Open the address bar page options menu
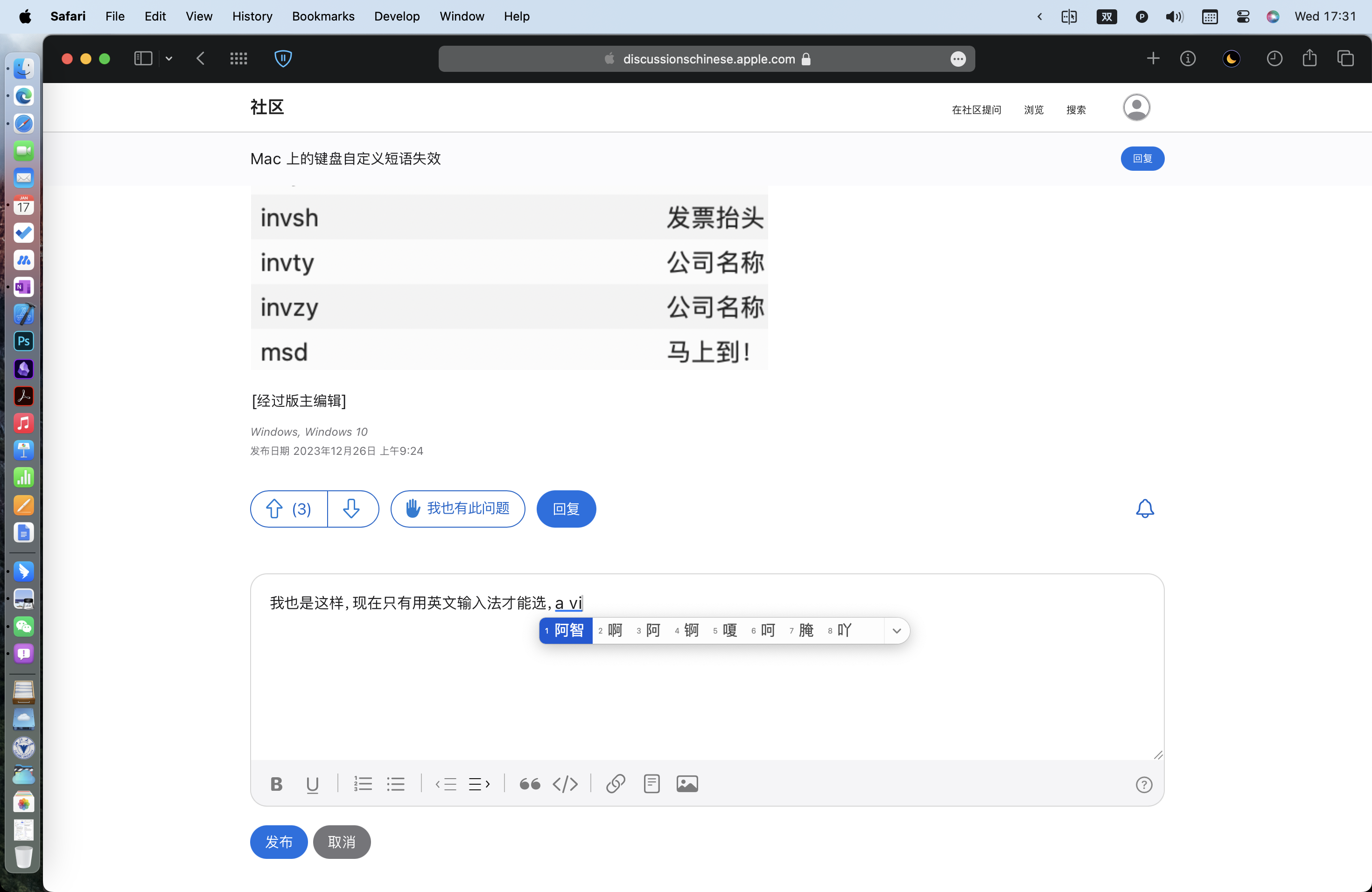Screen dimensions: 1372x892 point(958,59)
